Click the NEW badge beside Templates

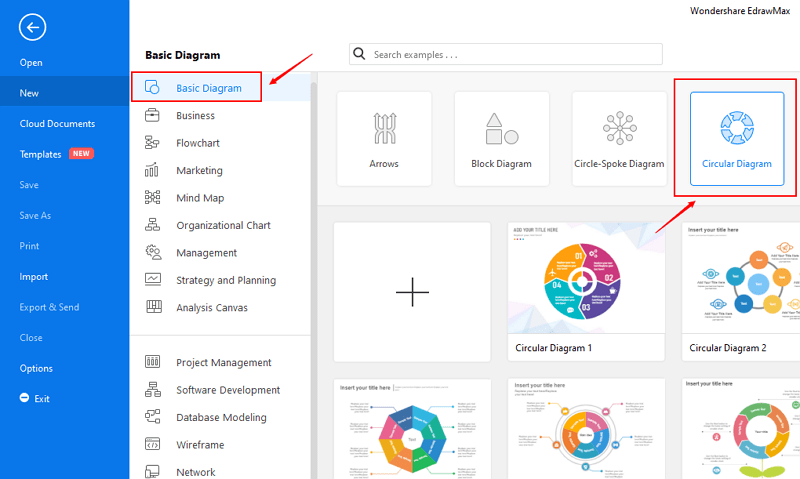[x=81, y=153]
